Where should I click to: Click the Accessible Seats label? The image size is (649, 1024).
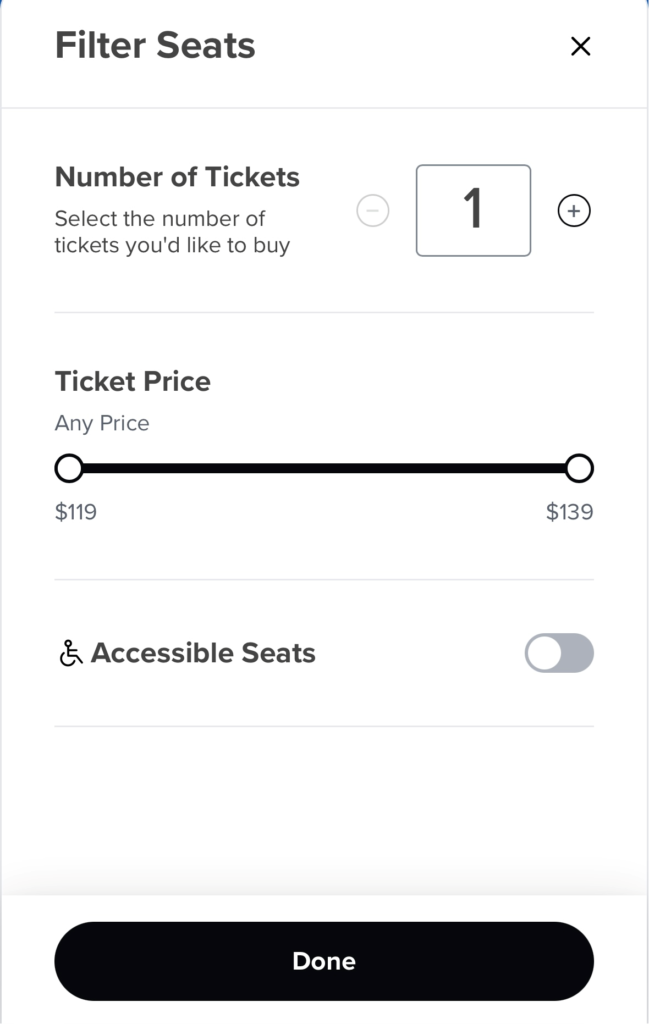[x=203, y=653]
